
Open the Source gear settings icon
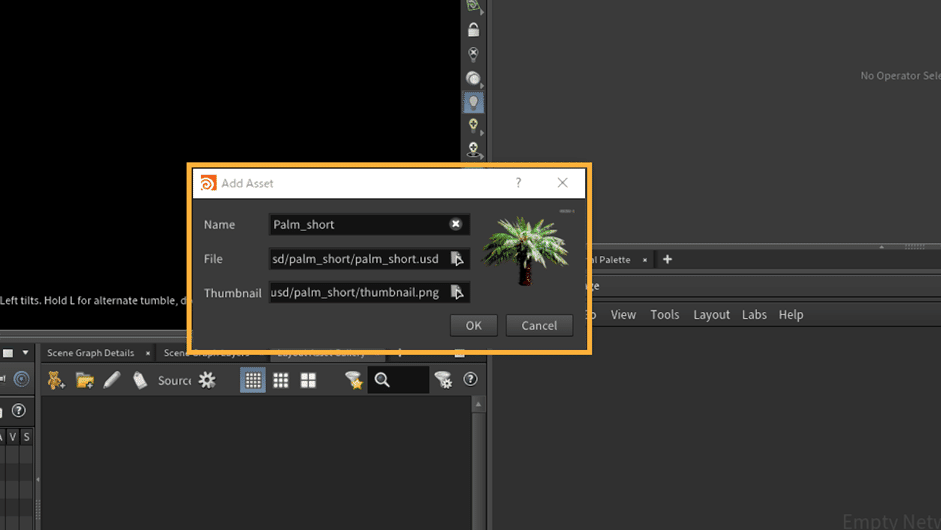[x=207, y=380]
